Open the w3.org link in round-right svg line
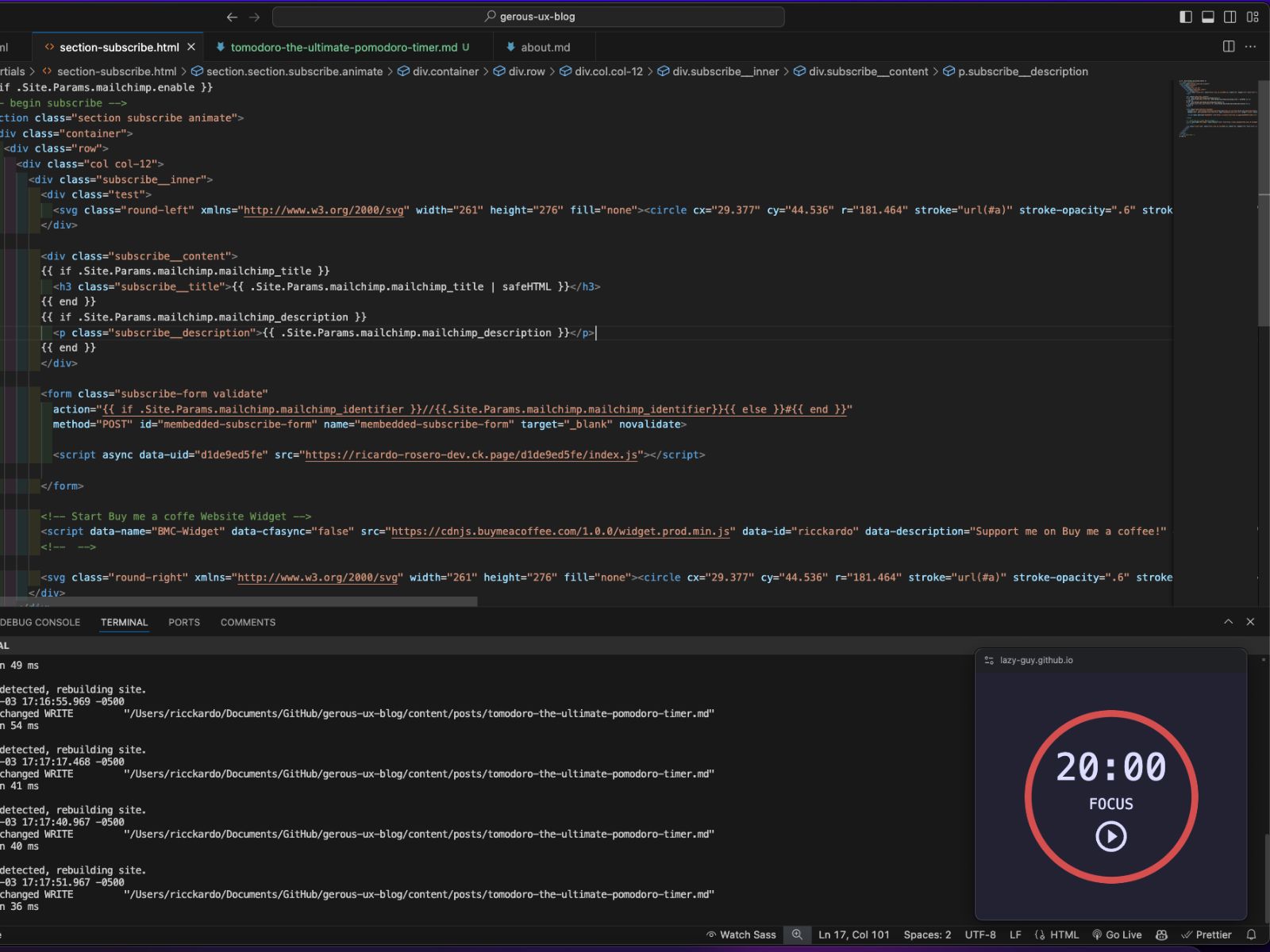Viewport: 1270px width, 952px height. [x=317, y=578]
